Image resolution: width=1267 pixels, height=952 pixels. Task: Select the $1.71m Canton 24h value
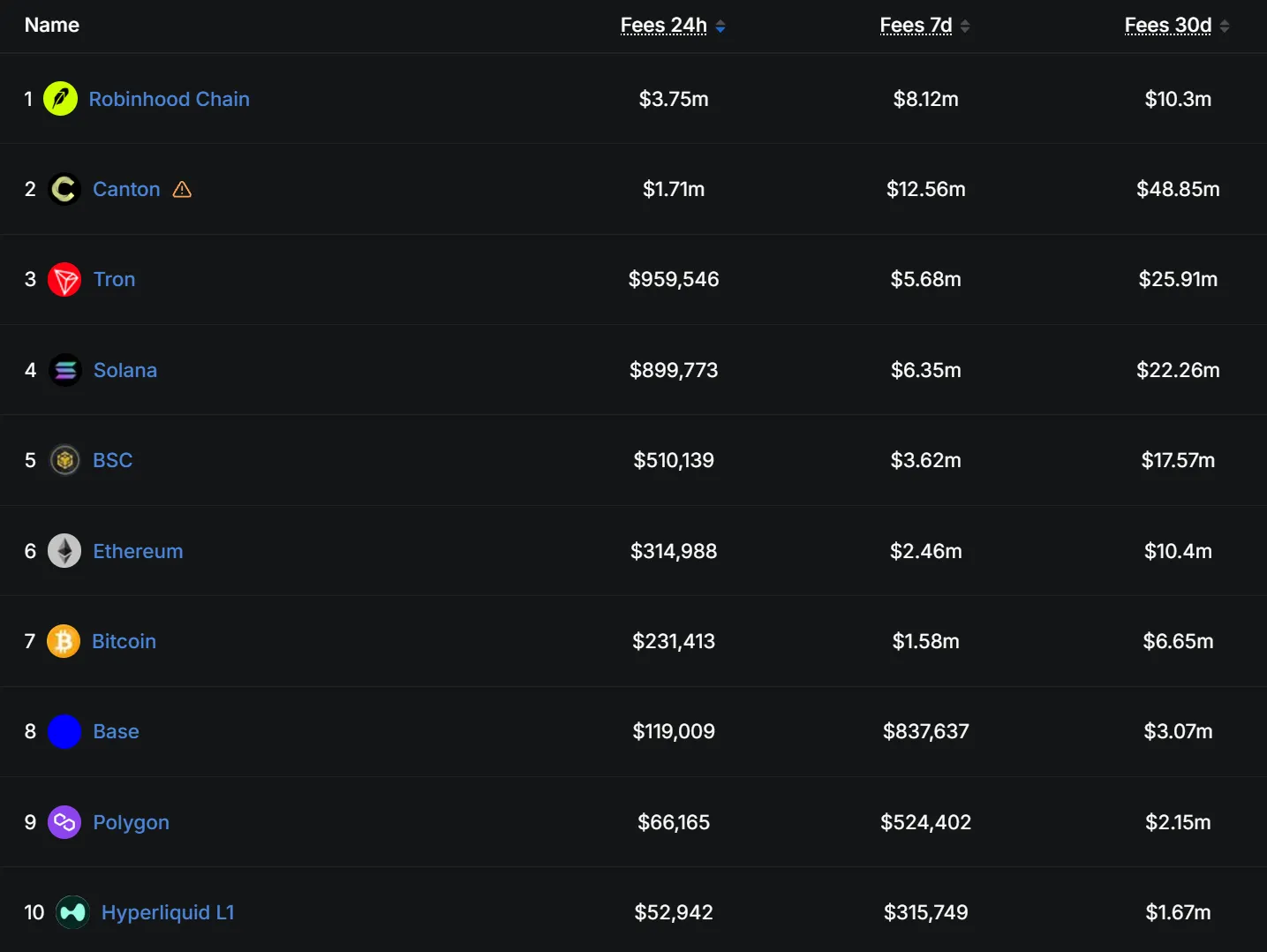(674, 189)
